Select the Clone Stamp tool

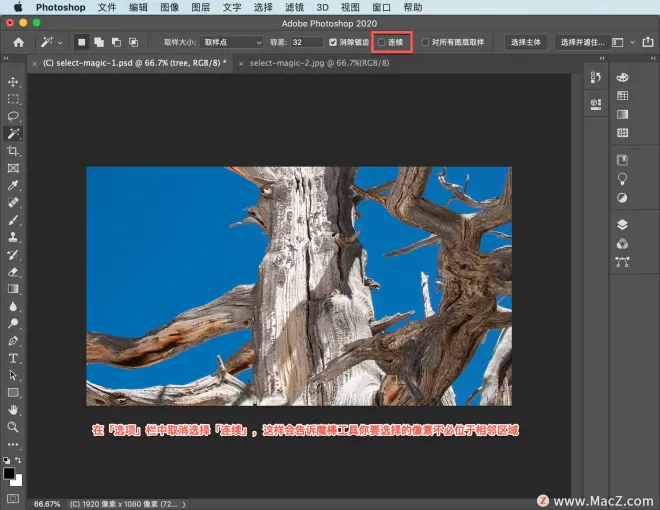(x=13, y=237)
